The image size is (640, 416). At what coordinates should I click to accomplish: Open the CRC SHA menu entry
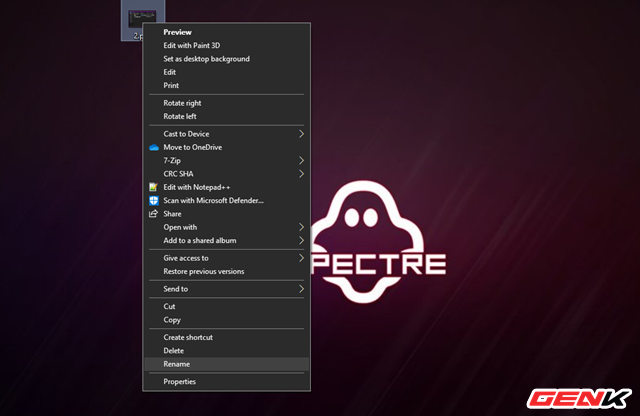[227, 174]
